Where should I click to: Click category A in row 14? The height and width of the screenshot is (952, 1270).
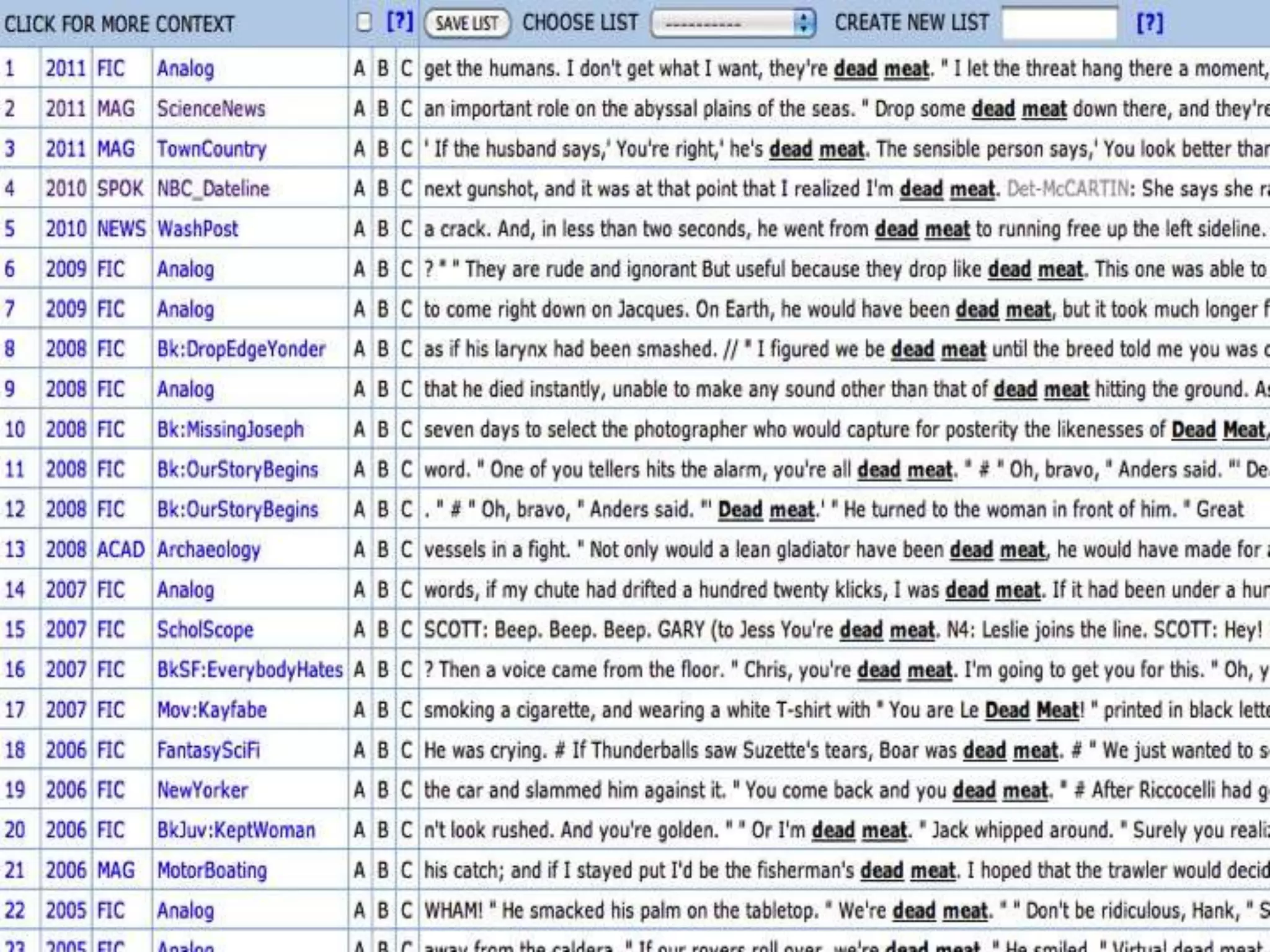coord(360,589)
